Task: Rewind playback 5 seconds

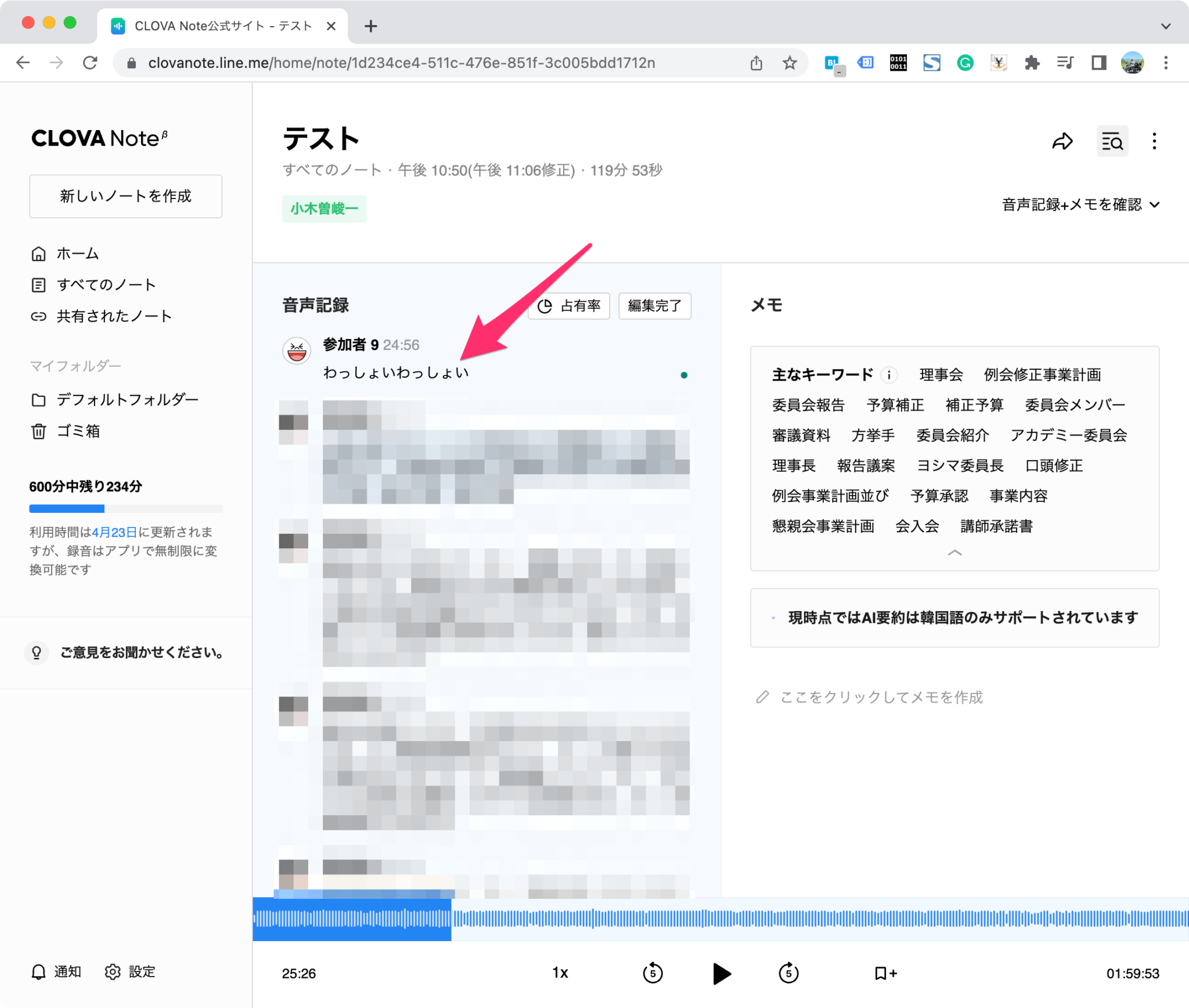Action: point(653,973)
